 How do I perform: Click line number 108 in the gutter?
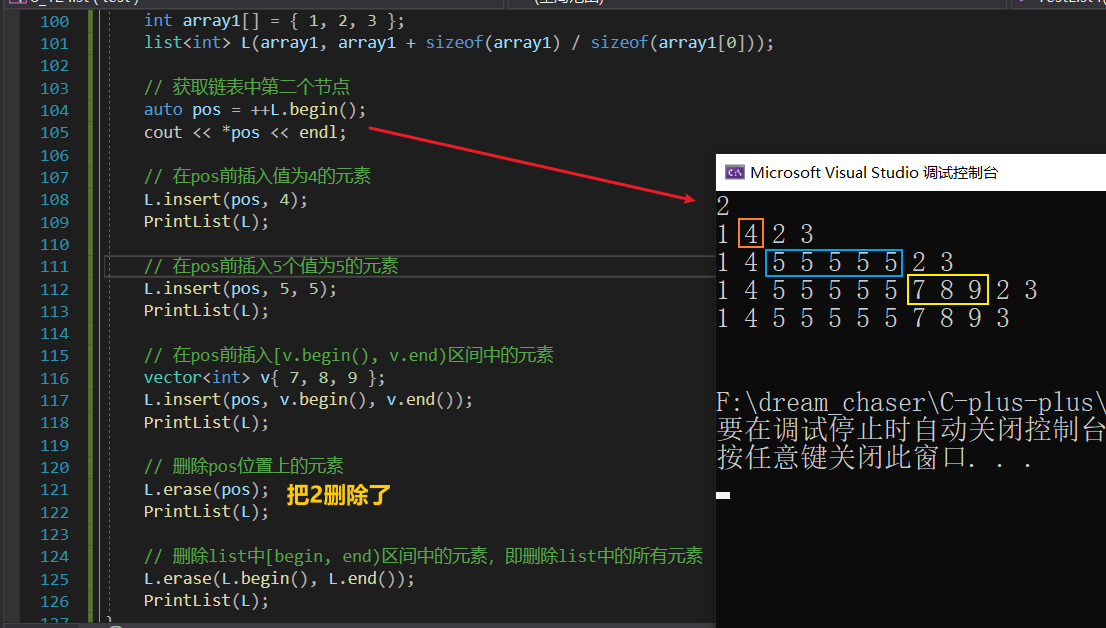(x=54, y=199)
